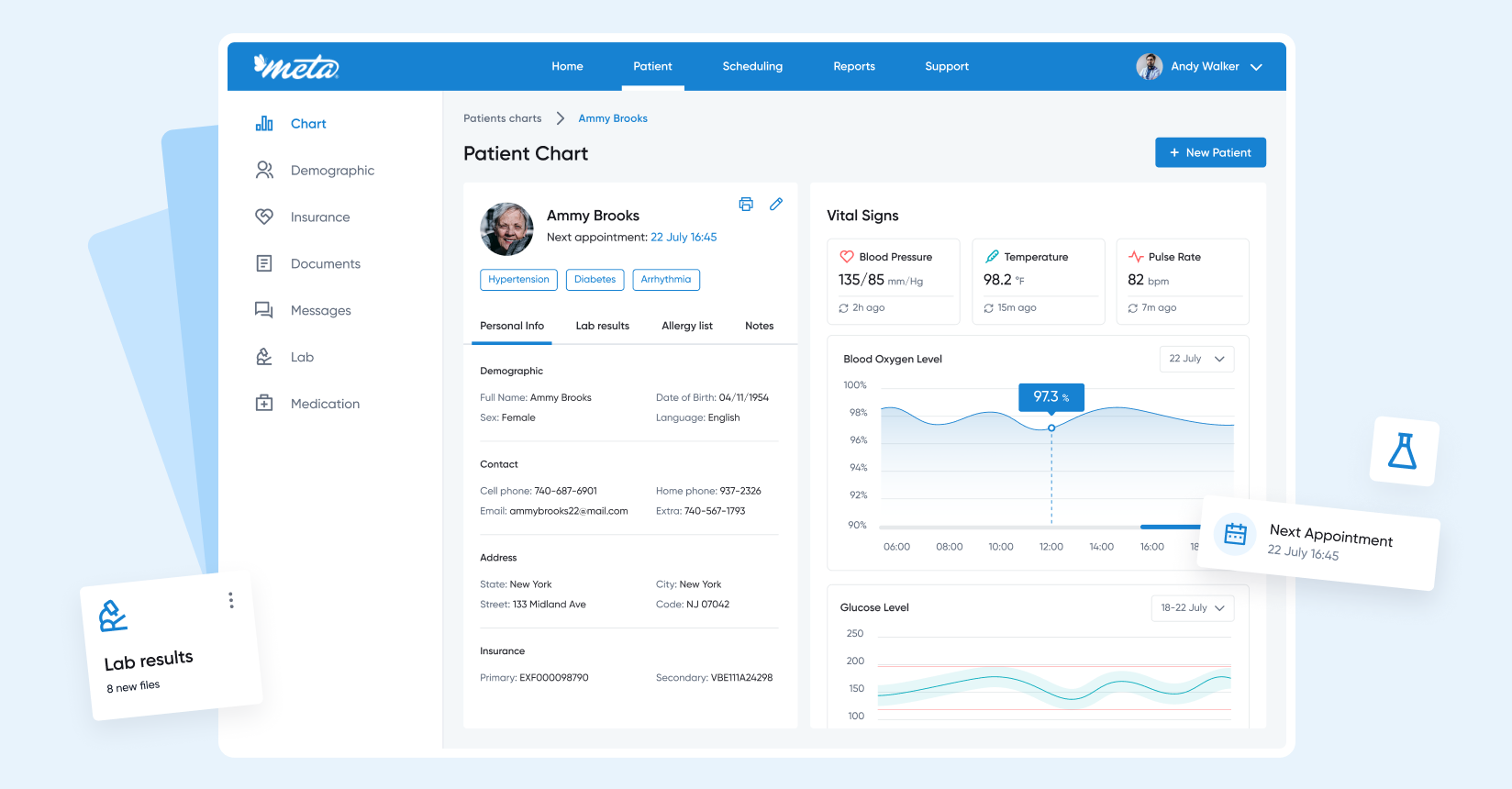This screenshot has width=1512, height=789.
Task: Open the Insurance heart icon in sidebar
Action: pos(264,217)
